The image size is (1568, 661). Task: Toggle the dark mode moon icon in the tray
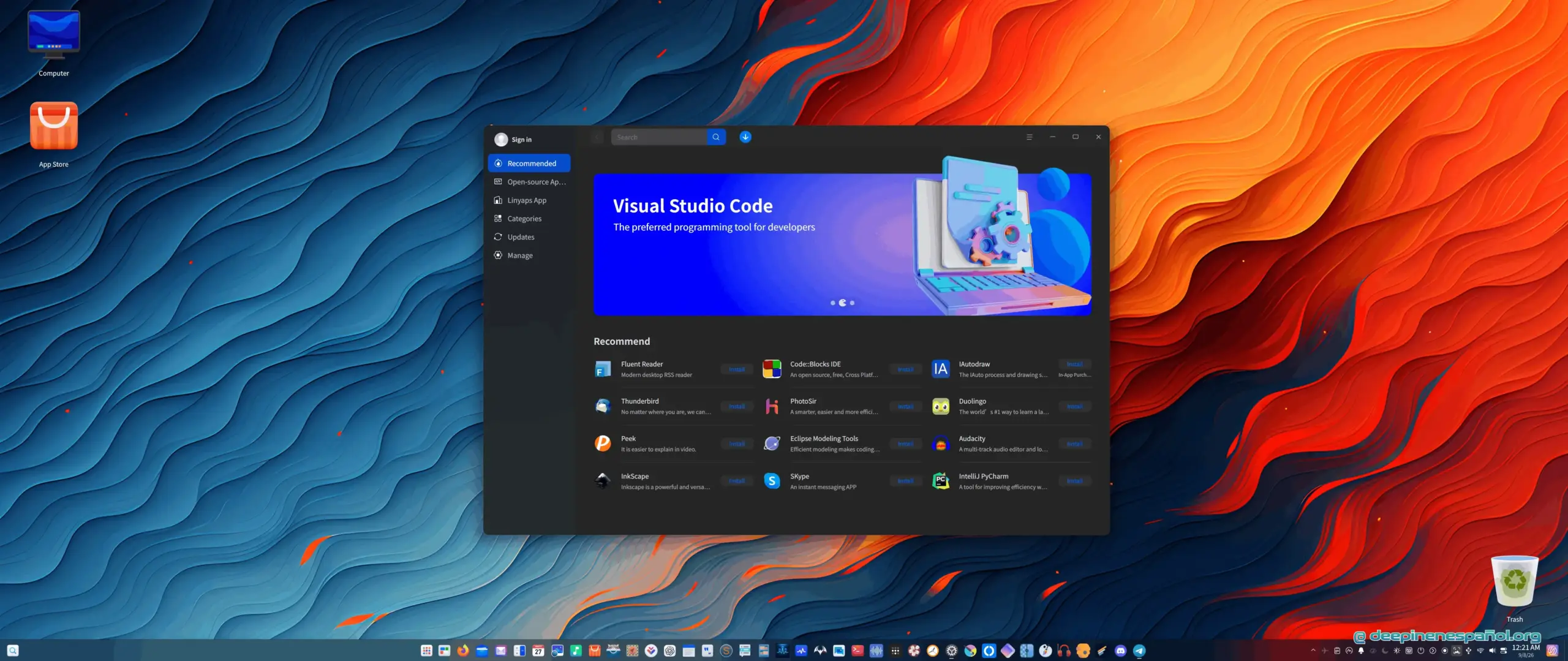pyautogui.click(x=1385, y=651)
